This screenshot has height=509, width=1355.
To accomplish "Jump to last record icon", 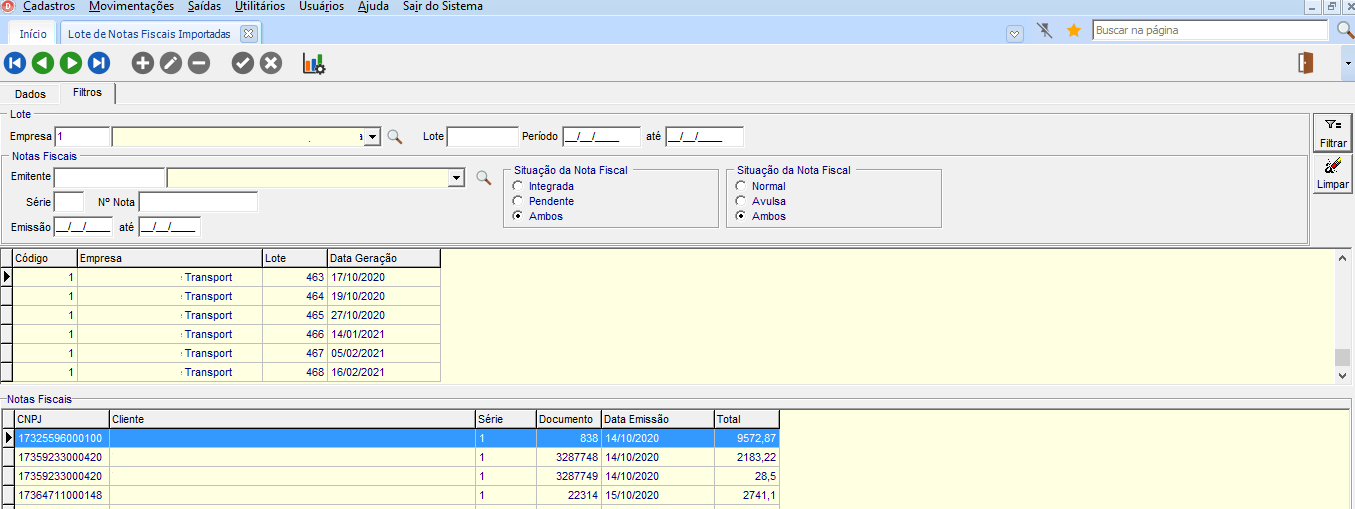I will tap(98, 63).
